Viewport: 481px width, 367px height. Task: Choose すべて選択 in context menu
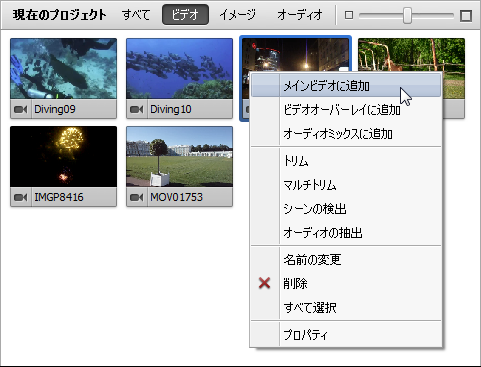point(346,307)
